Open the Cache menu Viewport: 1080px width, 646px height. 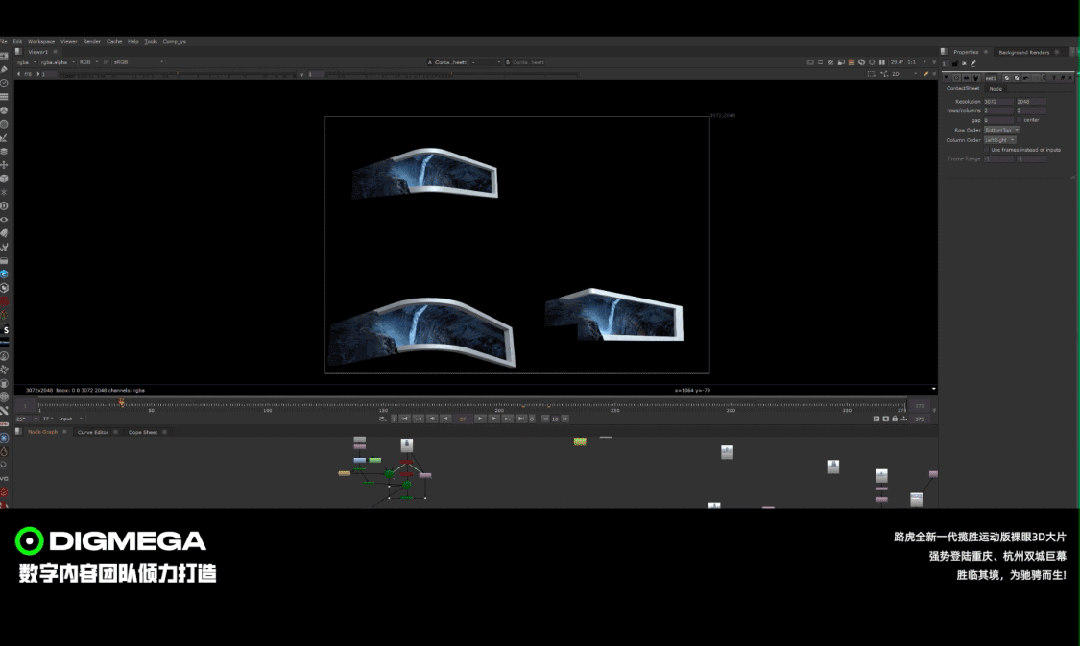pyautogui.click(x=114, y=41)
